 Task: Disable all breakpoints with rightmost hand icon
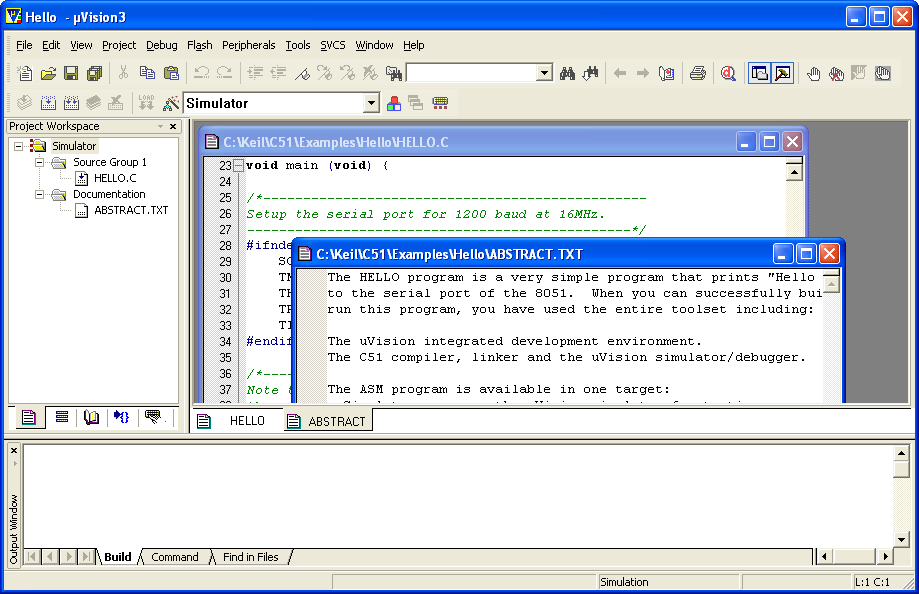pos(882,73)
